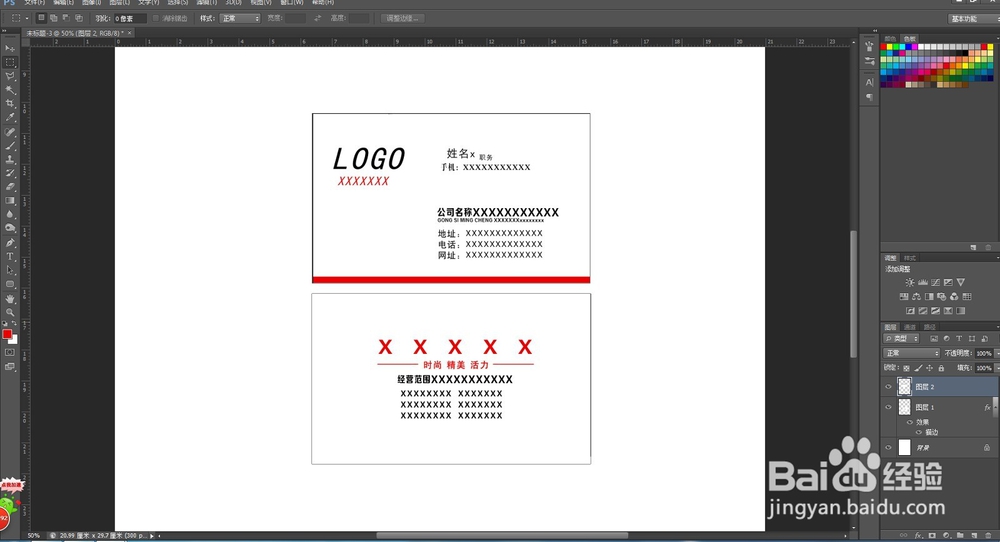
Task: Toggle lock all for layer
Action: tap(941, 368)
